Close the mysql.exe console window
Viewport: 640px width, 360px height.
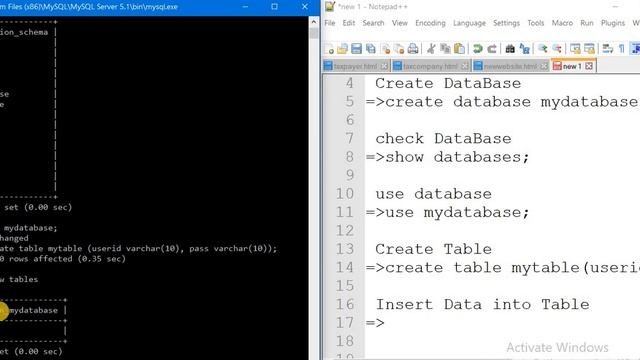tap(304, 7)
